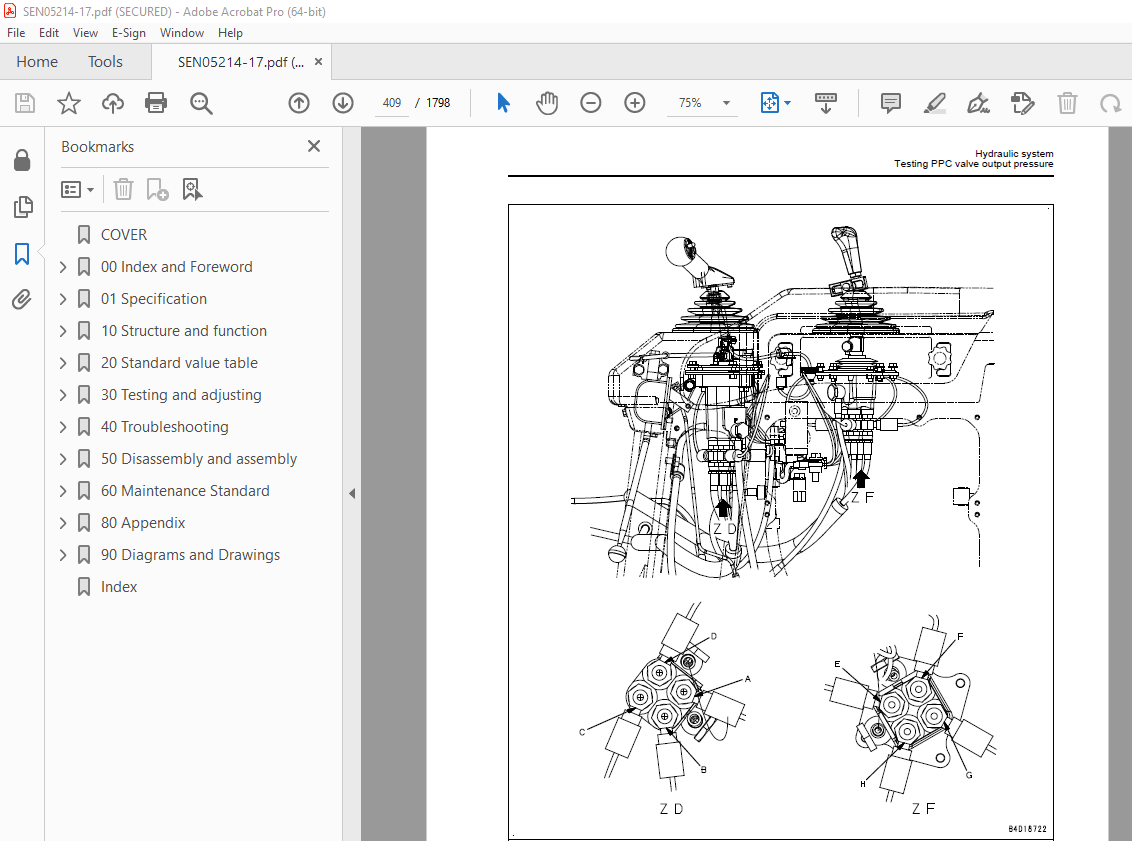This screenshot has width=1132, height=841.
Task: Toggle the bookmarks side panel icon
Action: click(x=22, y=253)
